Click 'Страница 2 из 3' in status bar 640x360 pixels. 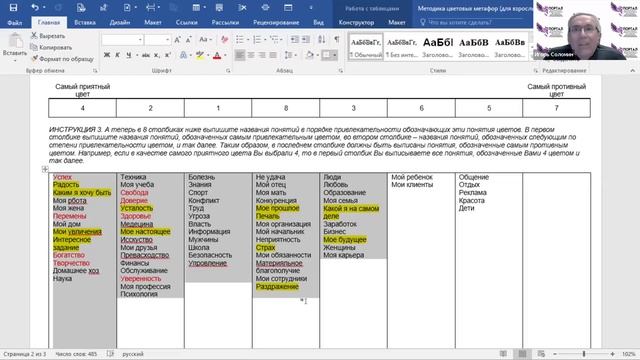tap(24, 354)
